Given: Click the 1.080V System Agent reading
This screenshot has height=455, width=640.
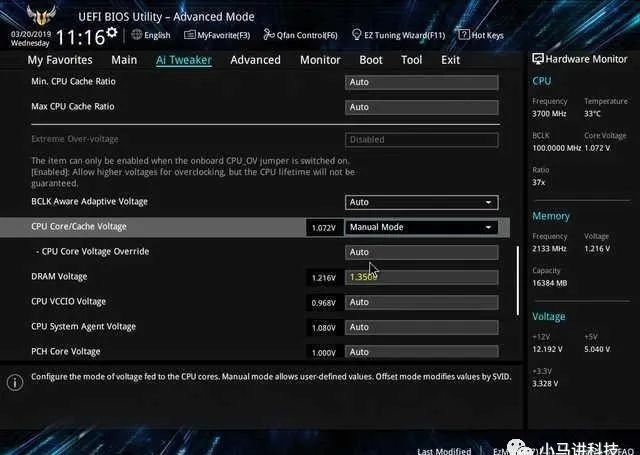Looking at the screenshot, I should pyautogui.click(x=324, y=328).
